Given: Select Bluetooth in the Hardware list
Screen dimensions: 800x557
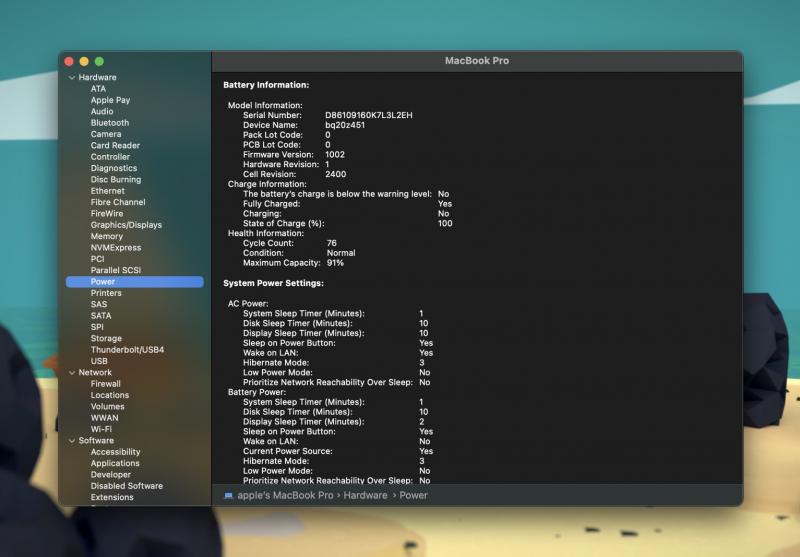Looking at the screenshot, I should (110, 123).
